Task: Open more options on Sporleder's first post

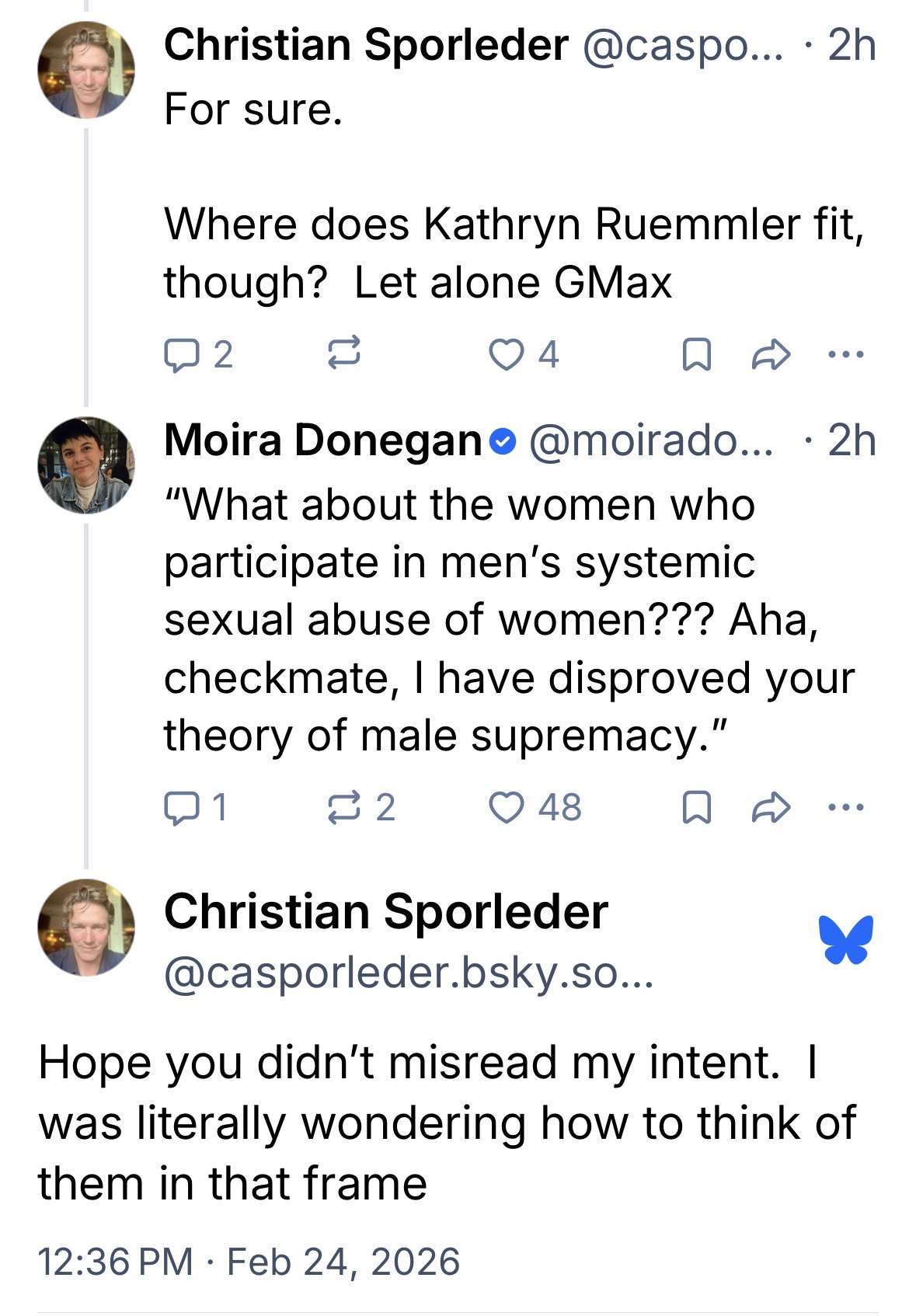Action: [845, 355]
